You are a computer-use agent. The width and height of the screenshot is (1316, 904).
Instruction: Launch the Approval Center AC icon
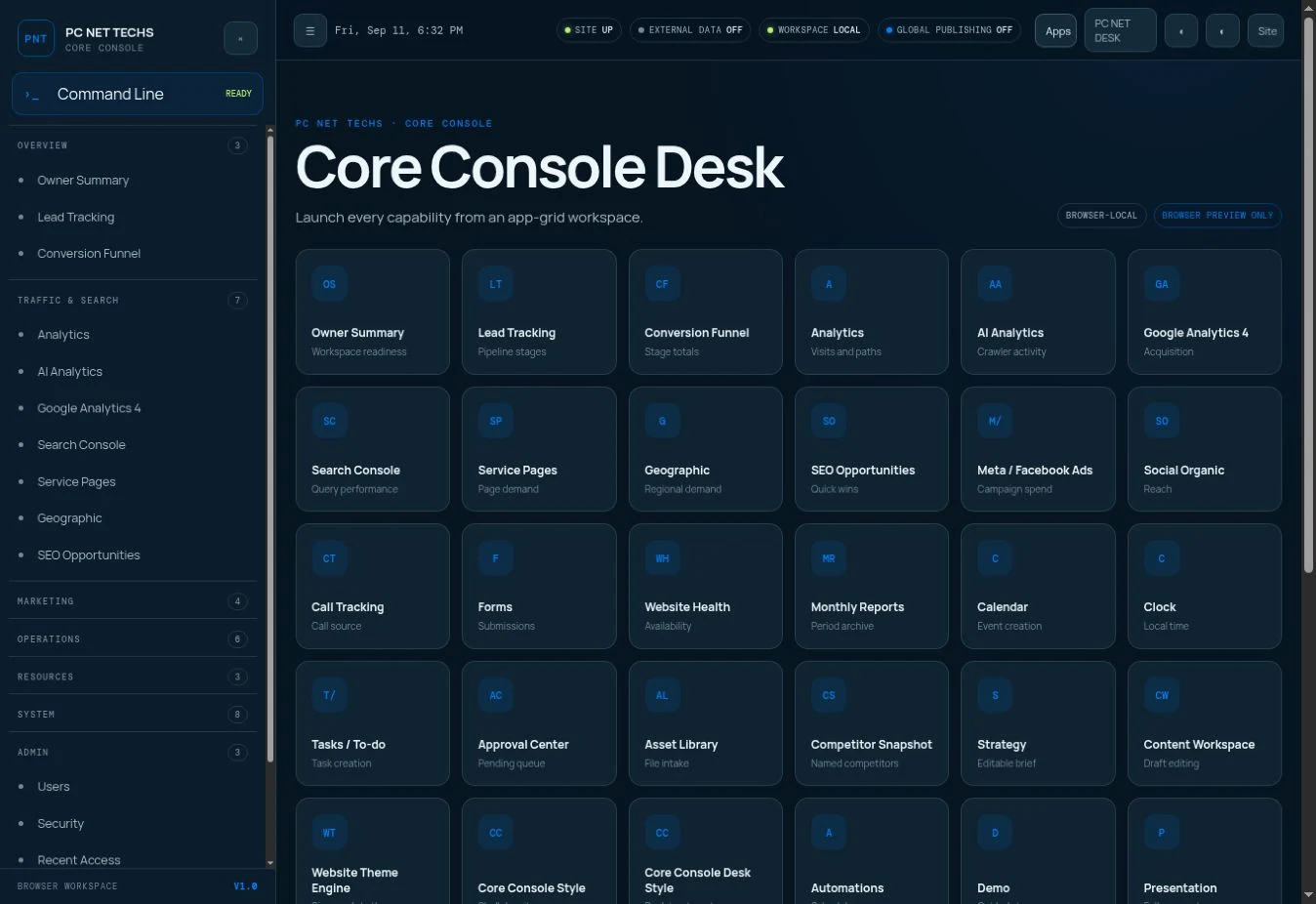pyautogui.click(x=496, y=696)
